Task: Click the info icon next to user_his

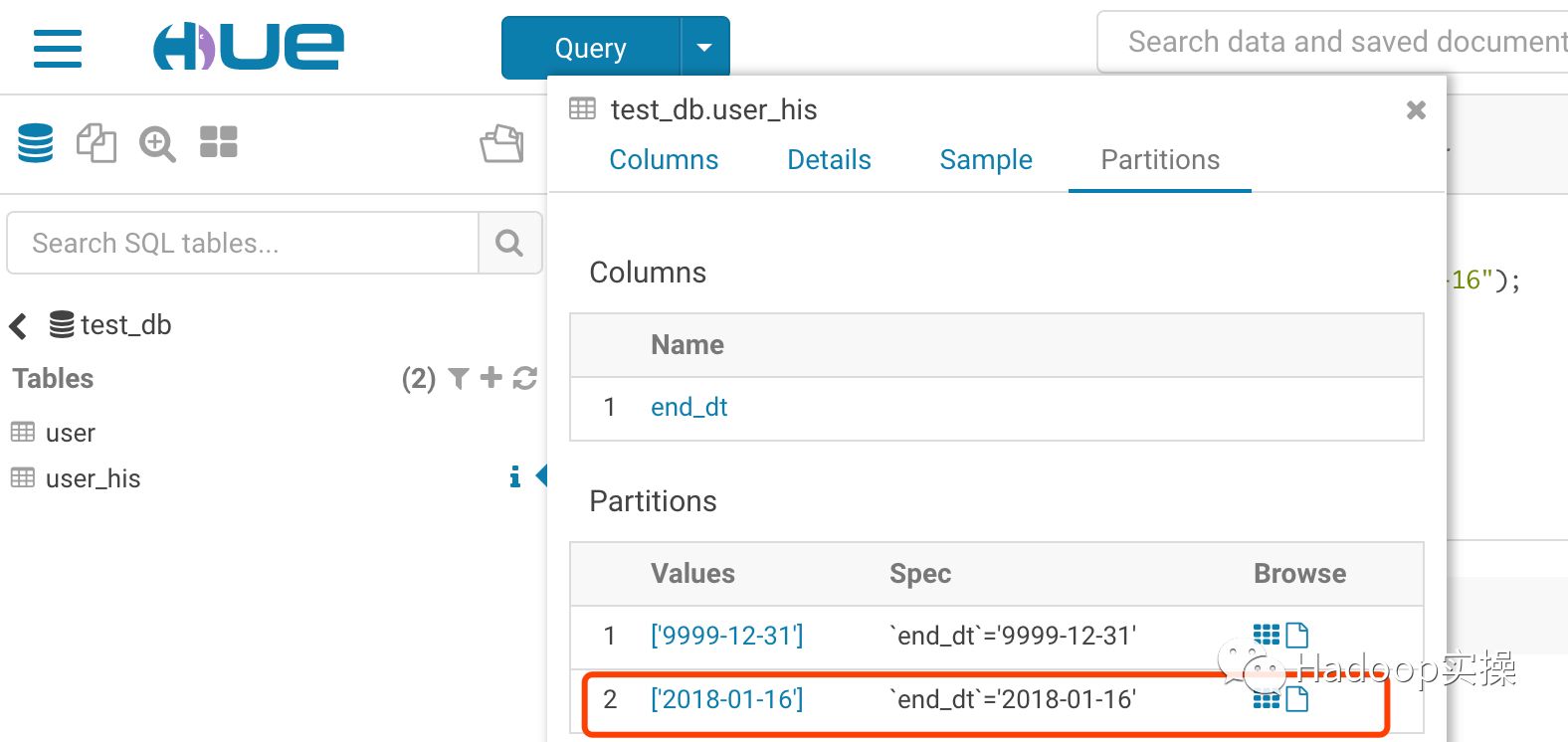Action: 514,477
